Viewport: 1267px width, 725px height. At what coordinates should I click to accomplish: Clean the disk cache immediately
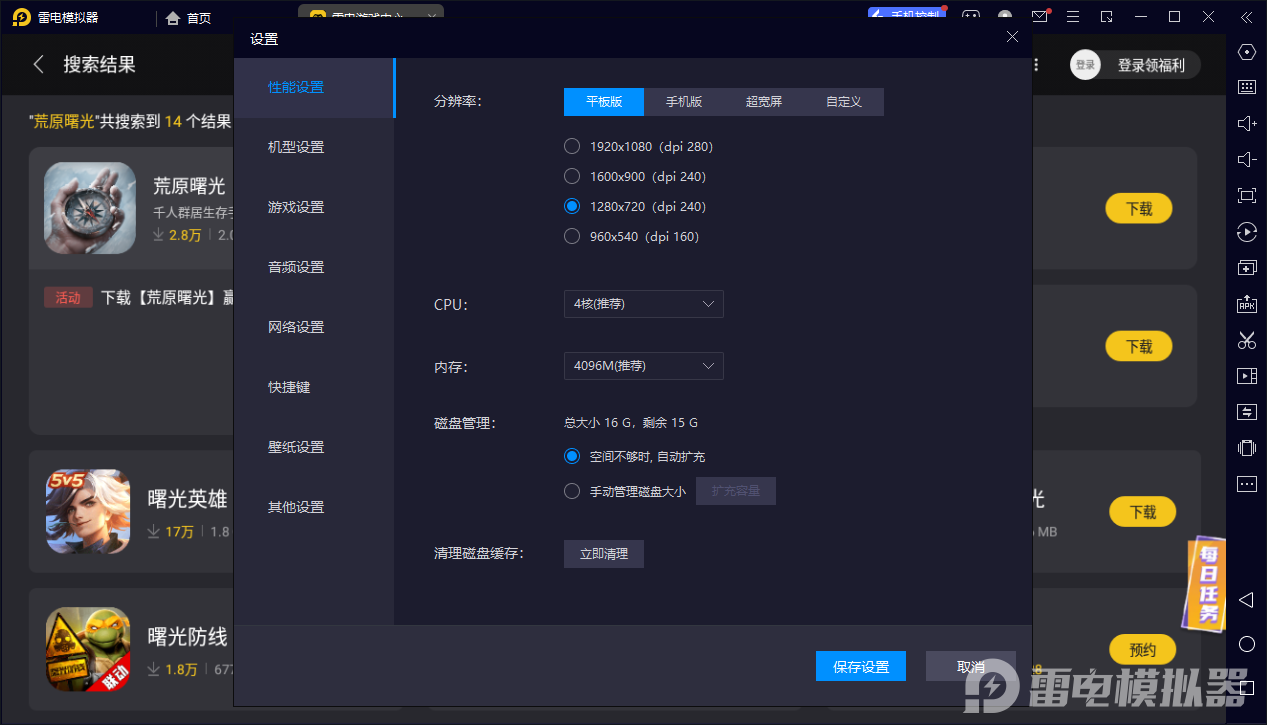point(603,553)
